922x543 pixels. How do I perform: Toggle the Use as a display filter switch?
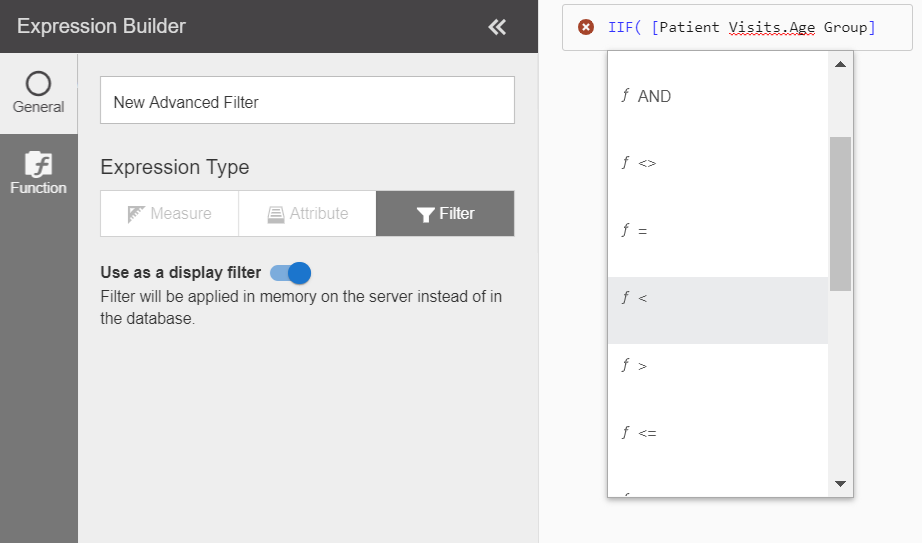click(x=291, y=273)
